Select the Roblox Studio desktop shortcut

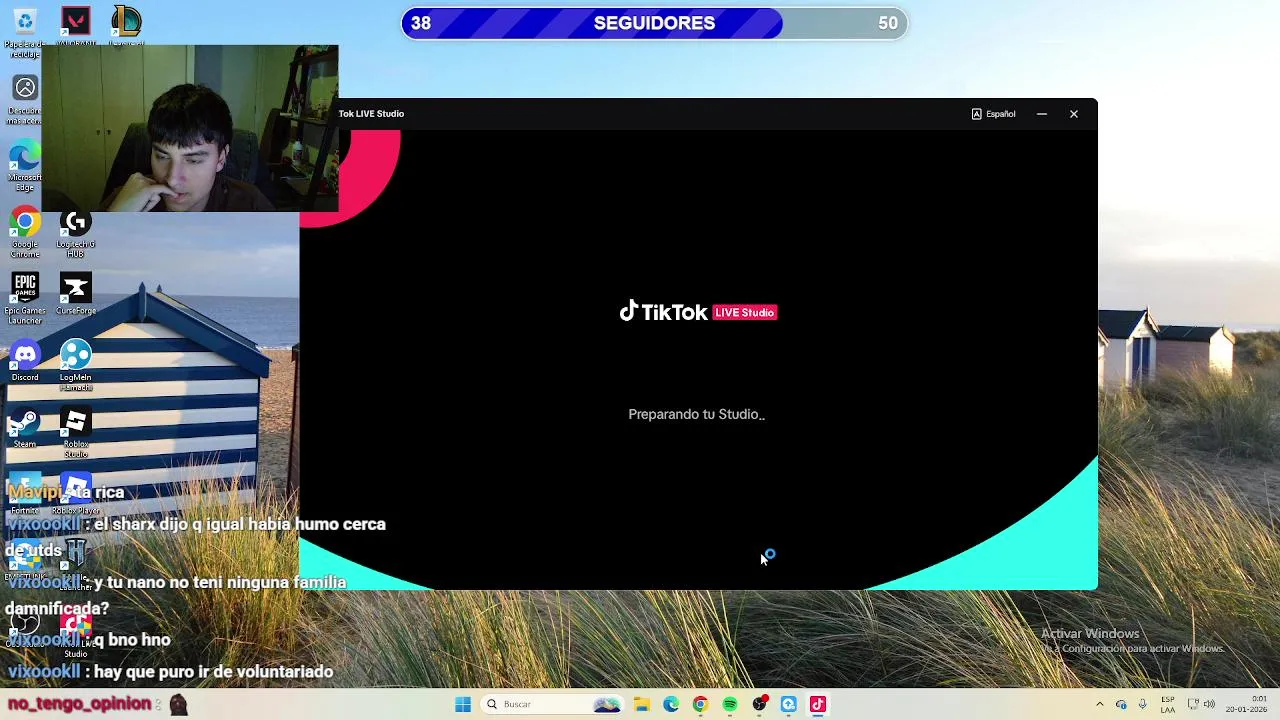coord(75,432)
